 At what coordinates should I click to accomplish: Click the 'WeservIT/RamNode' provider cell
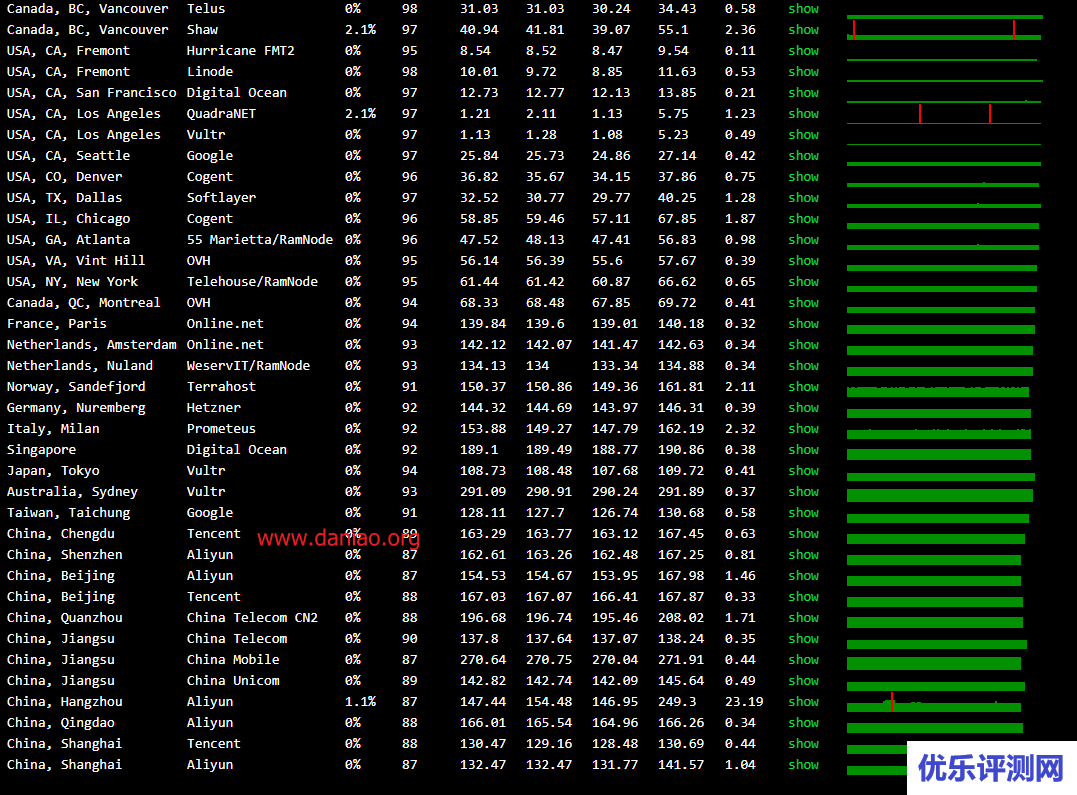click(x=248, y=366)
